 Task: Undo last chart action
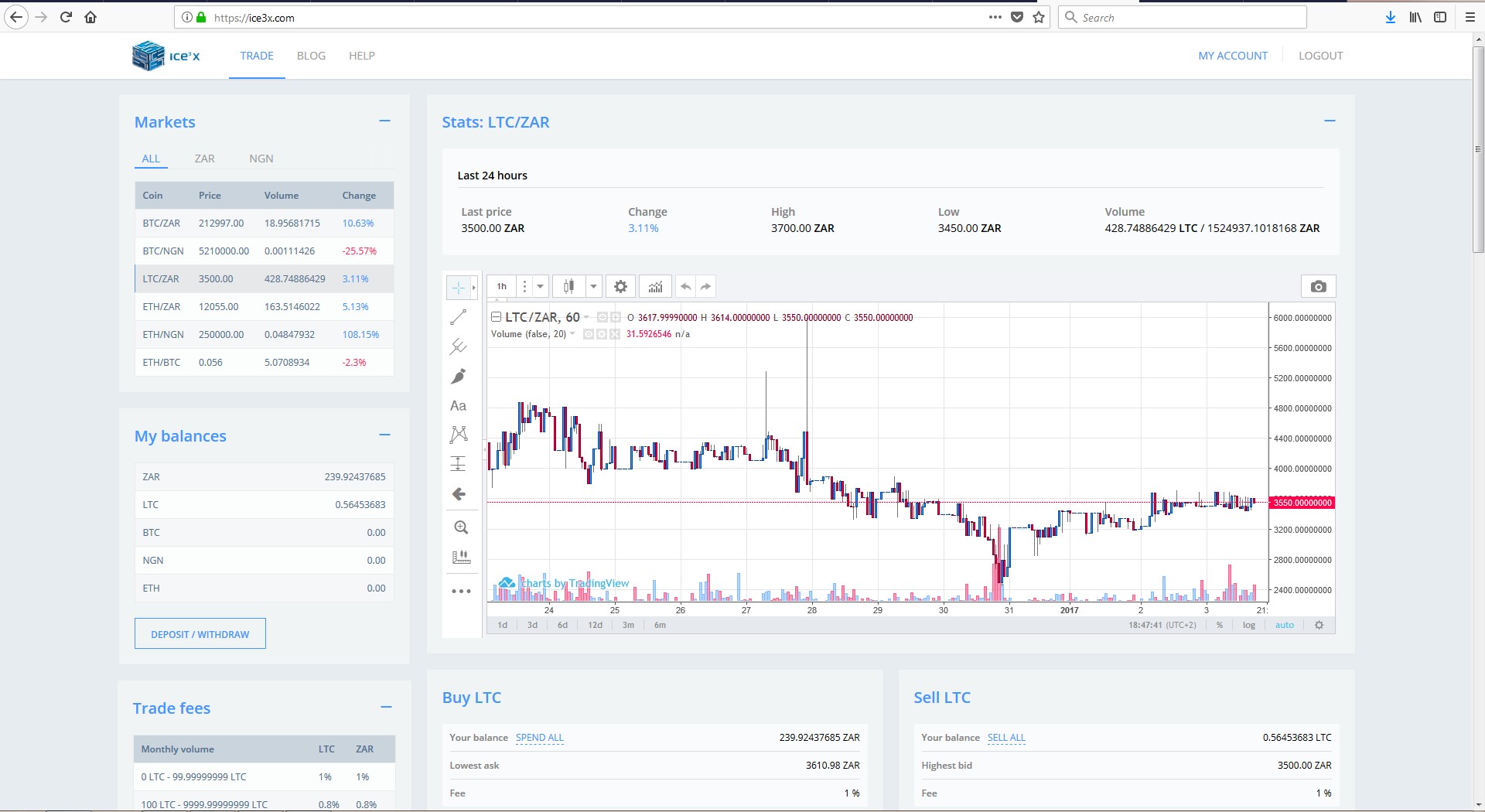click(686, 287)
